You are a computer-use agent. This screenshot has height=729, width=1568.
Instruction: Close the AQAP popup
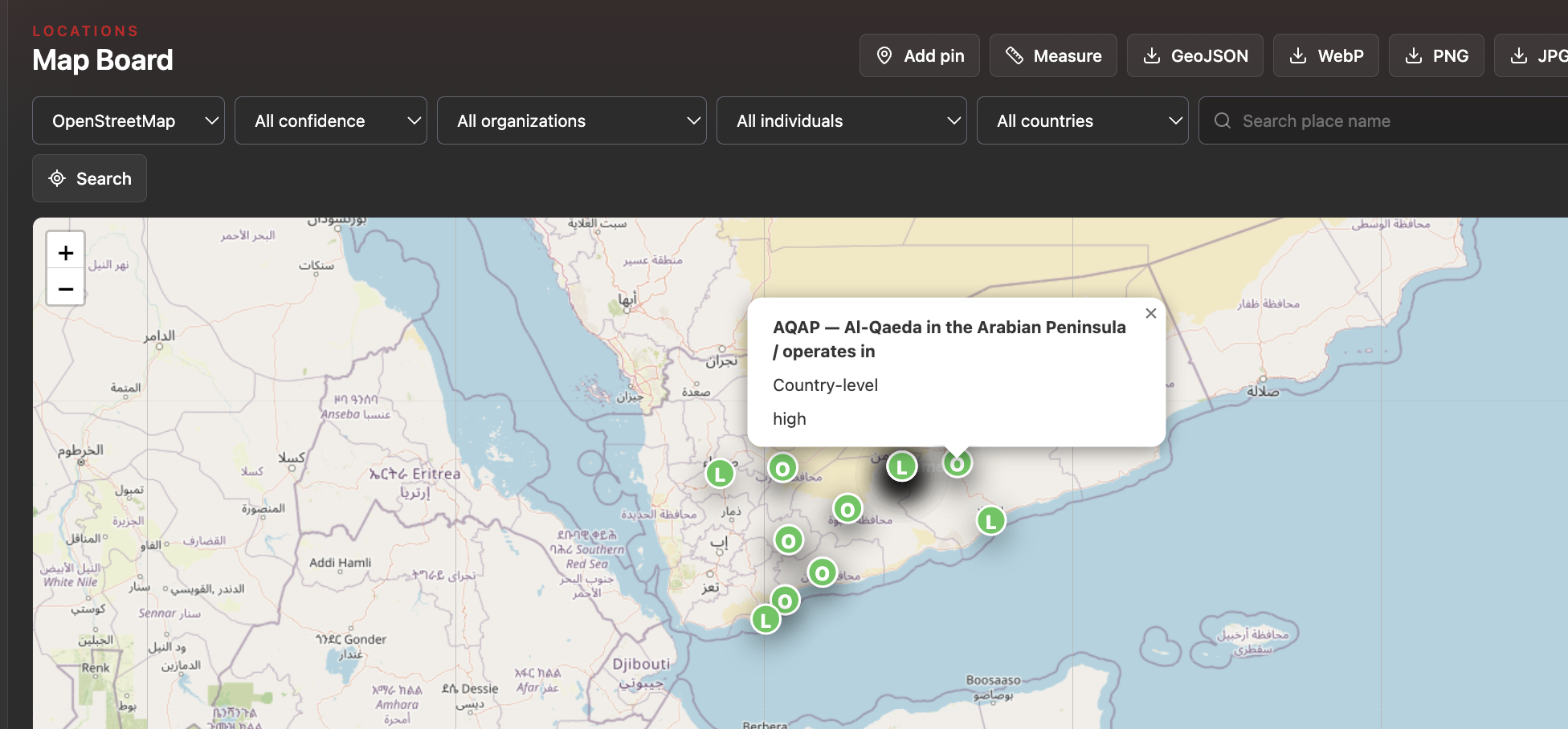tap(1150, 313)
